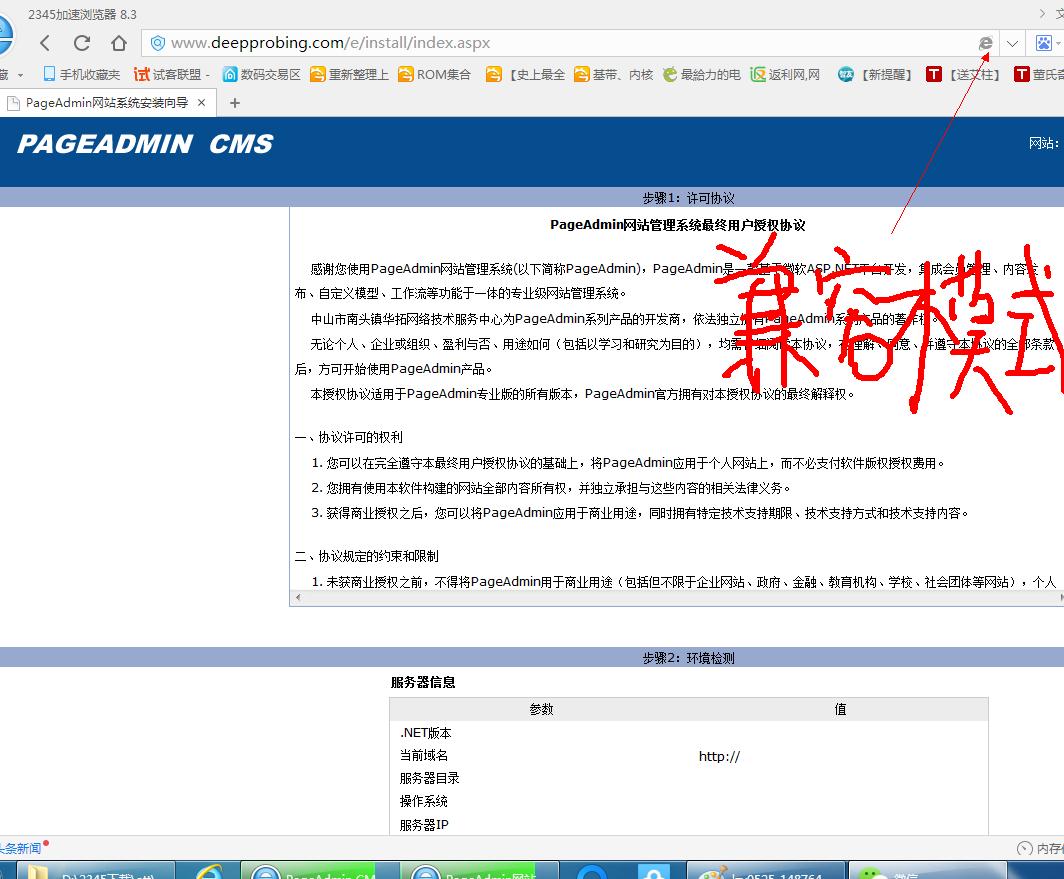Switch to IE compatibility mode icon

[x=985, y=43]
